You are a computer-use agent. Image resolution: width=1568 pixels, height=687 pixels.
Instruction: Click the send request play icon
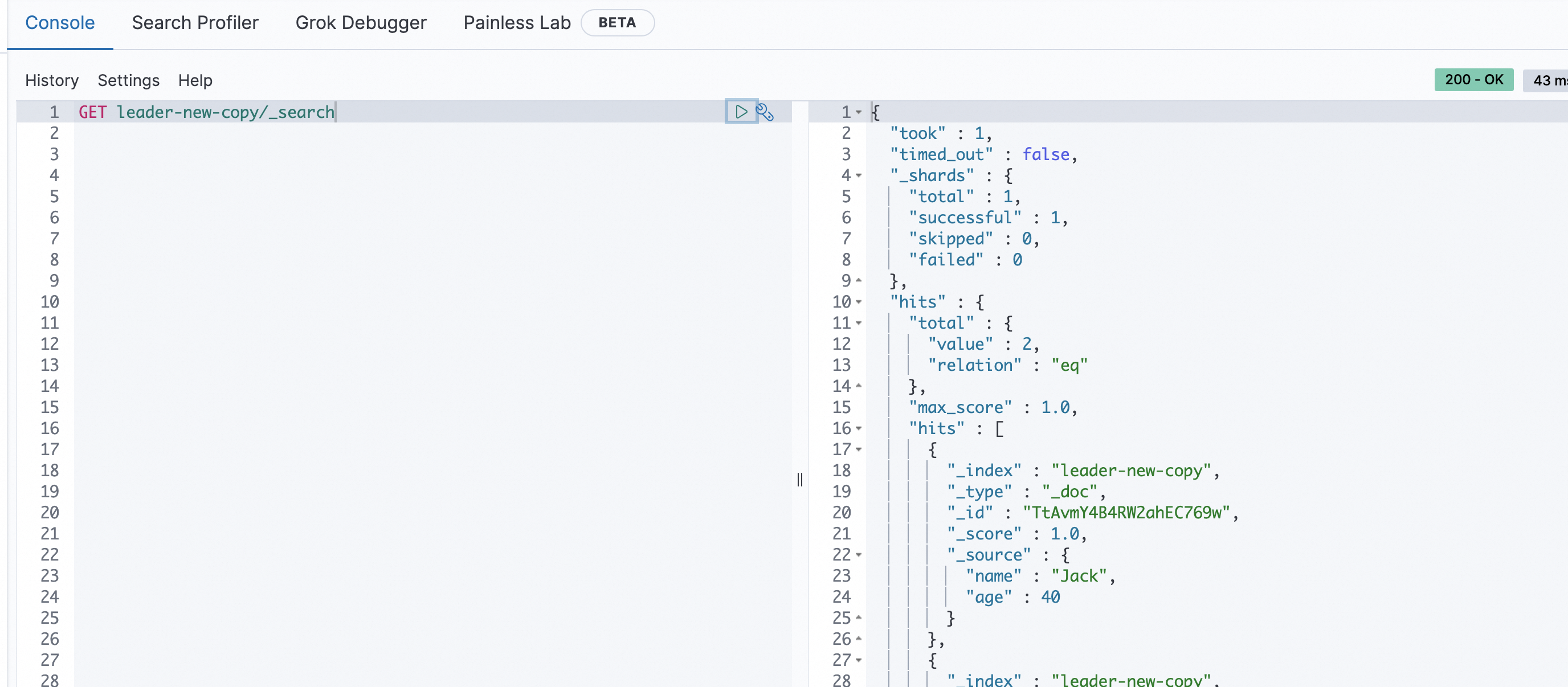(741, 111)
